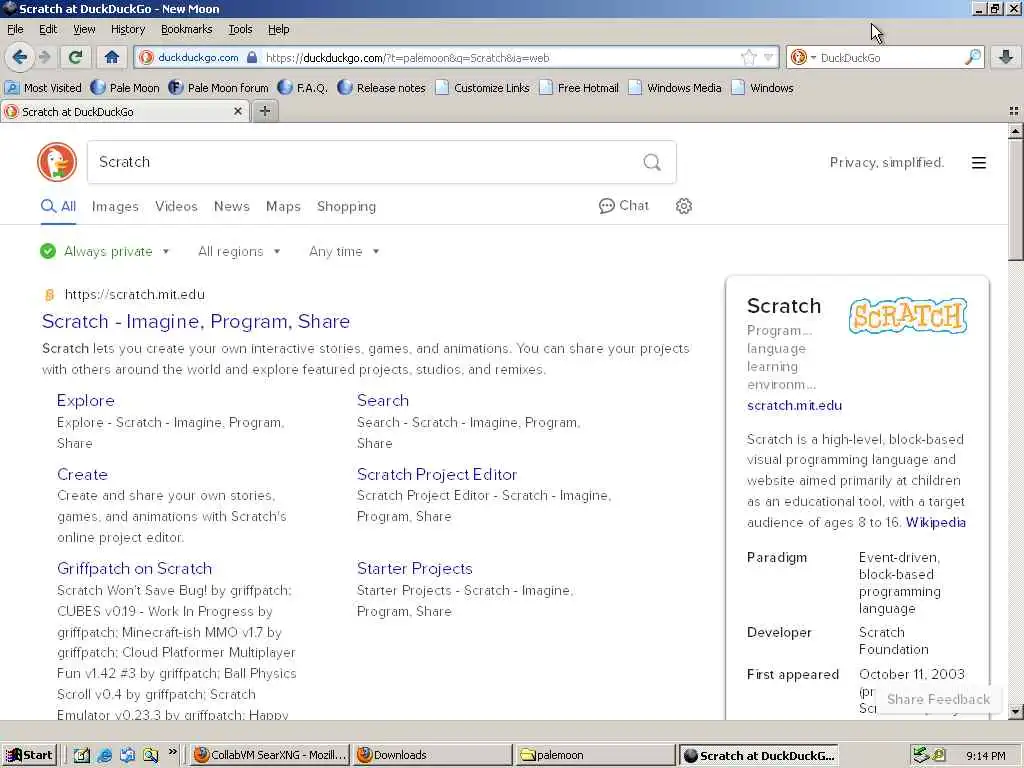Image resolution: width=1024 pixels, height=768 pixels.
Task: Open the Bookmarks menu
Action: [187, 29]
